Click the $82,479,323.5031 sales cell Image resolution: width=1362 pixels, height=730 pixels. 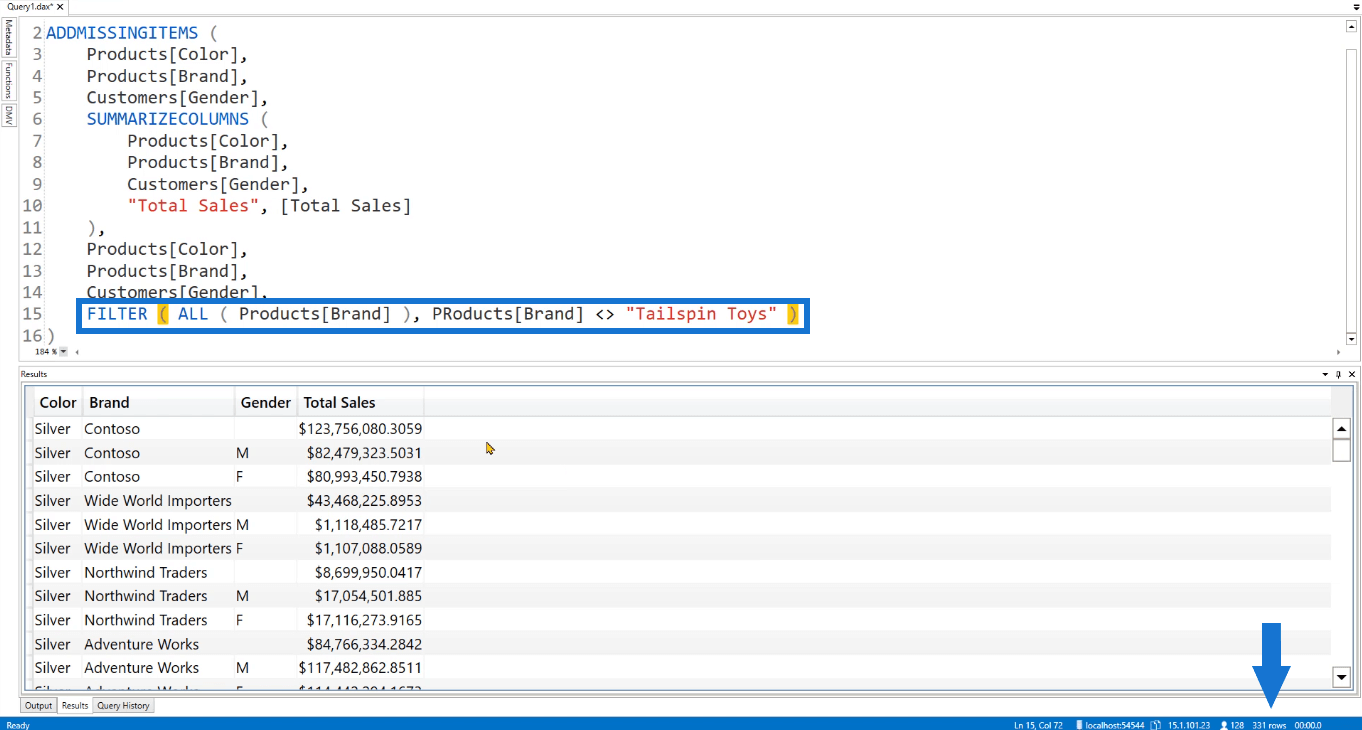(360, 453)
